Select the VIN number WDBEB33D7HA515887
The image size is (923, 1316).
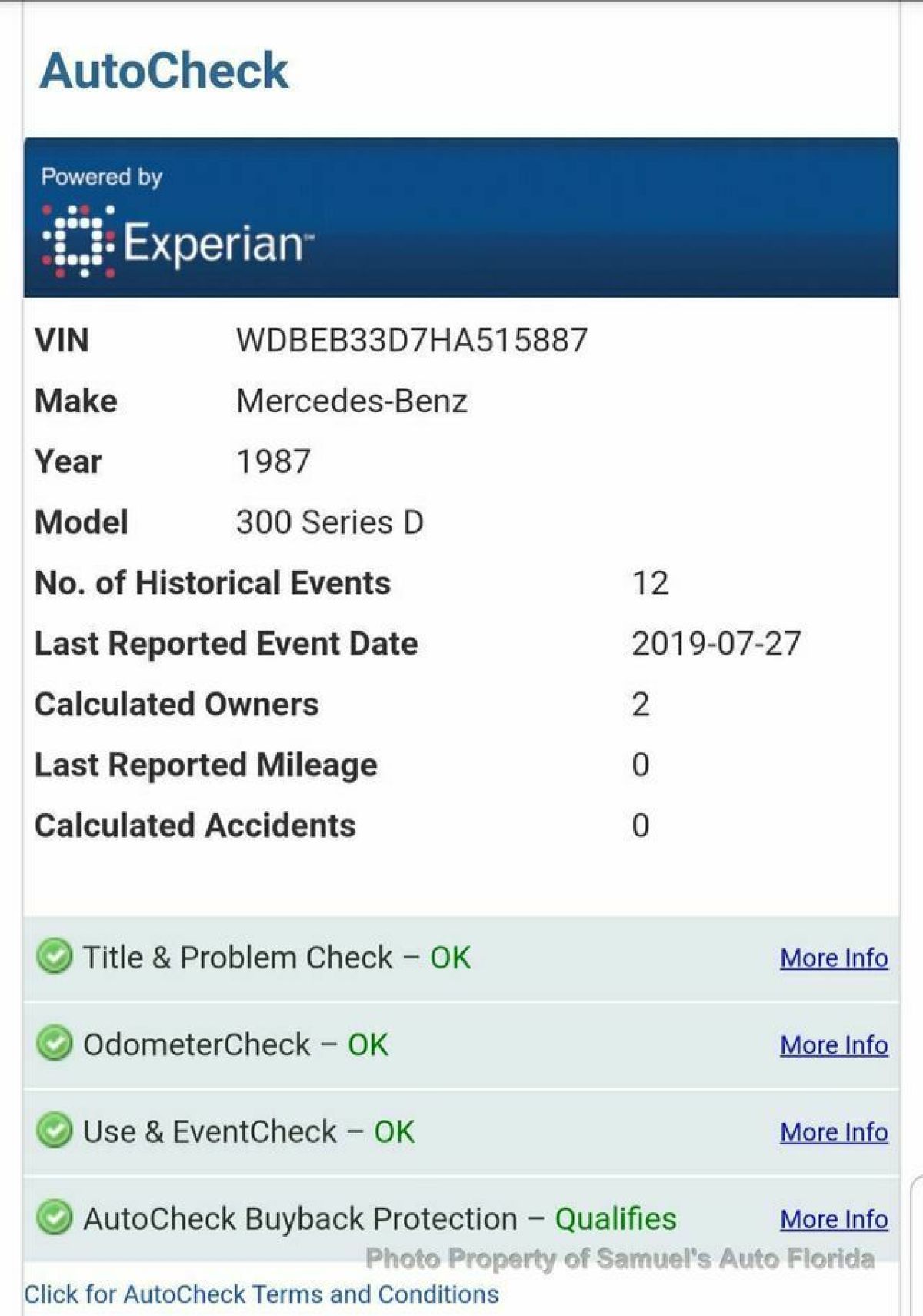pos(412,340)
